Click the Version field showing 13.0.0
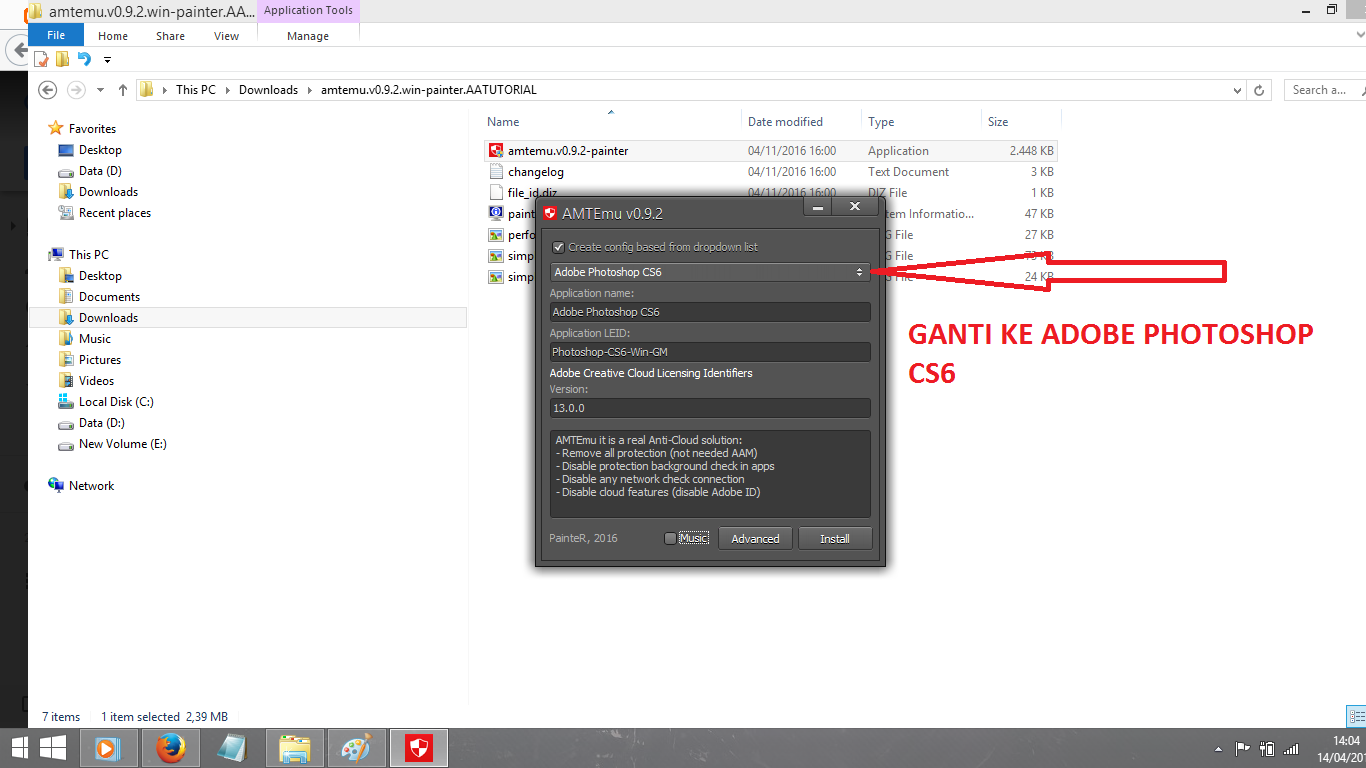The width and height of the screenshot is (1366, 768). pyautogui.click(x=710, y=408)
